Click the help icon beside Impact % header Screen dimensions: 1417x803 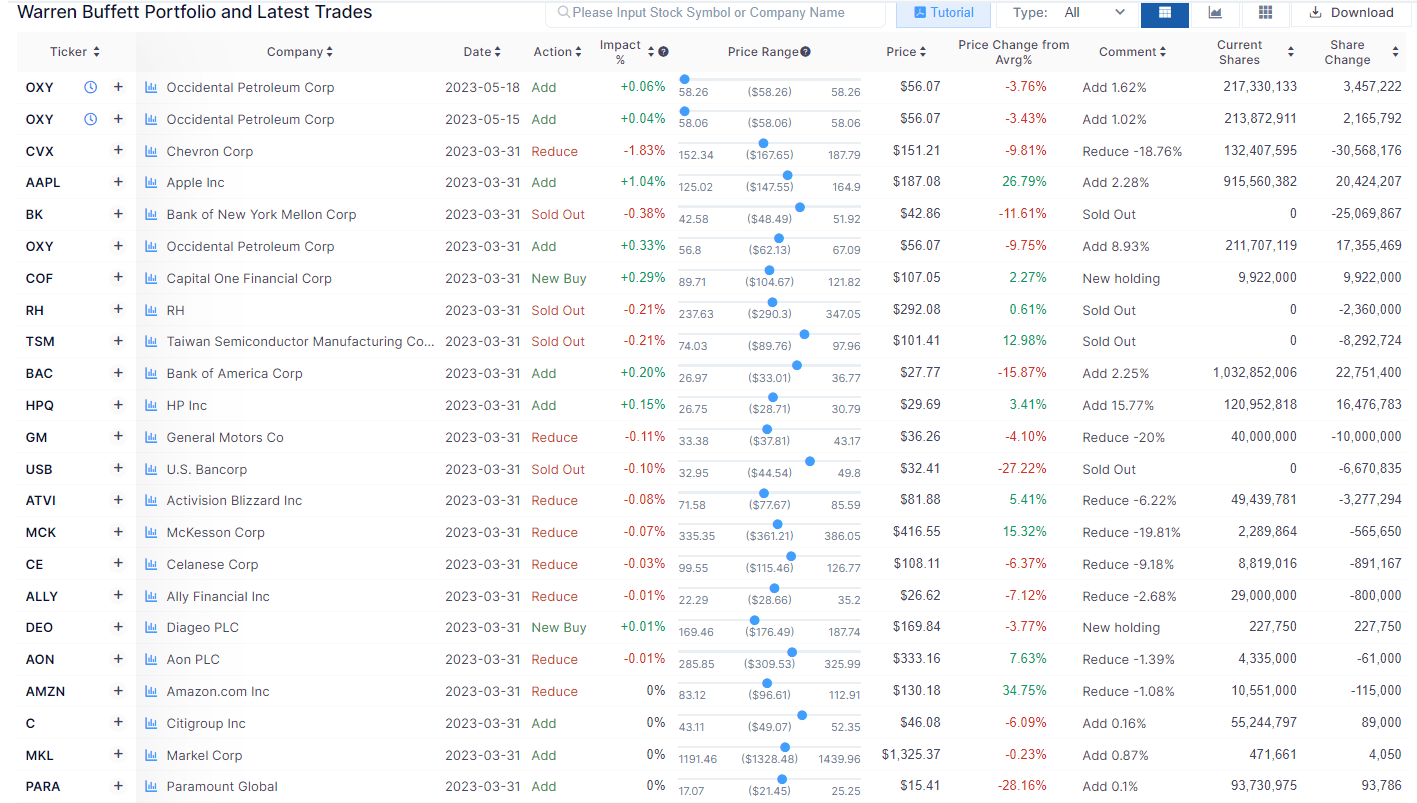tap(663, 52)
